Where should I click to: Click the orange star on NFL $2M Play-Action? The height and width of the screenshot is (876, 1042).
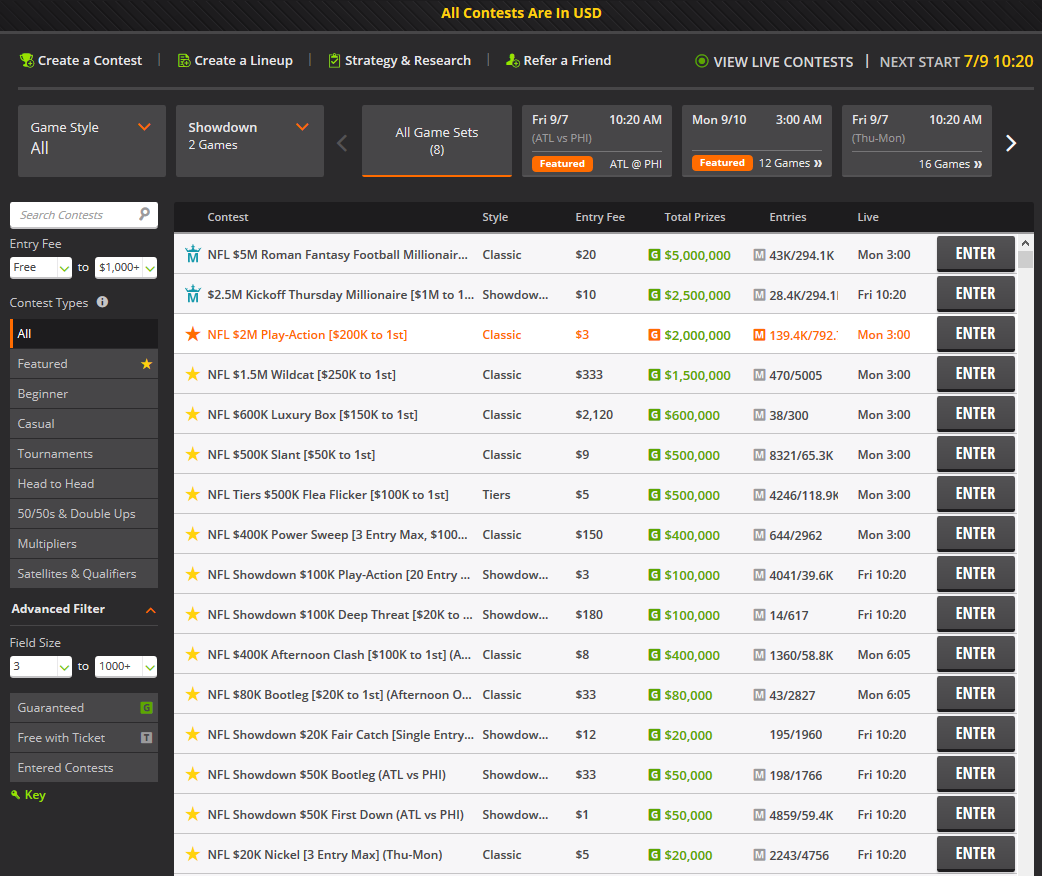pos(193,334)
